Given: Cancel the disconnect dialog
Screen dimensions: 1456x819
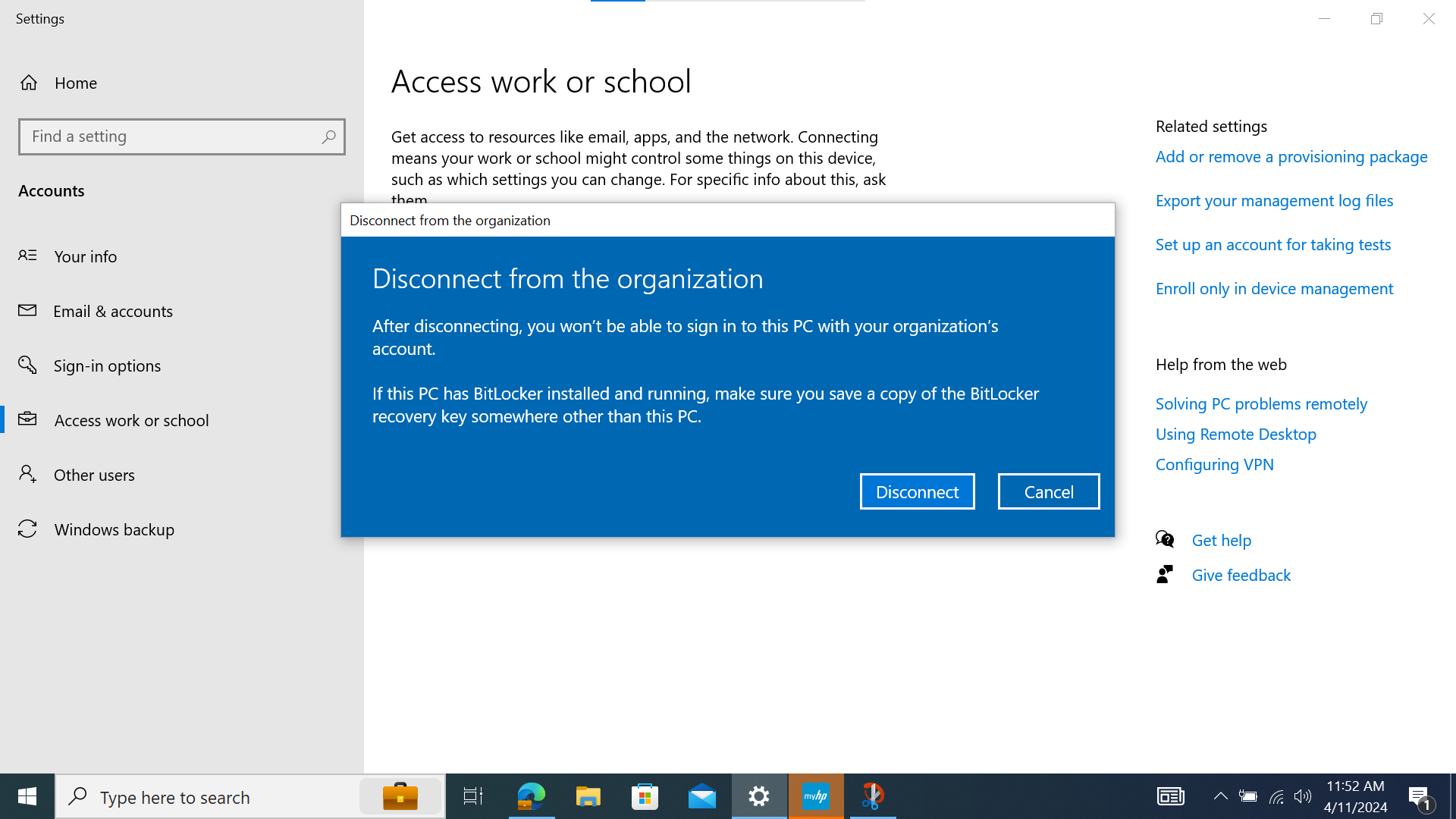Looking at the screenshot, I should pos(1048,491).
